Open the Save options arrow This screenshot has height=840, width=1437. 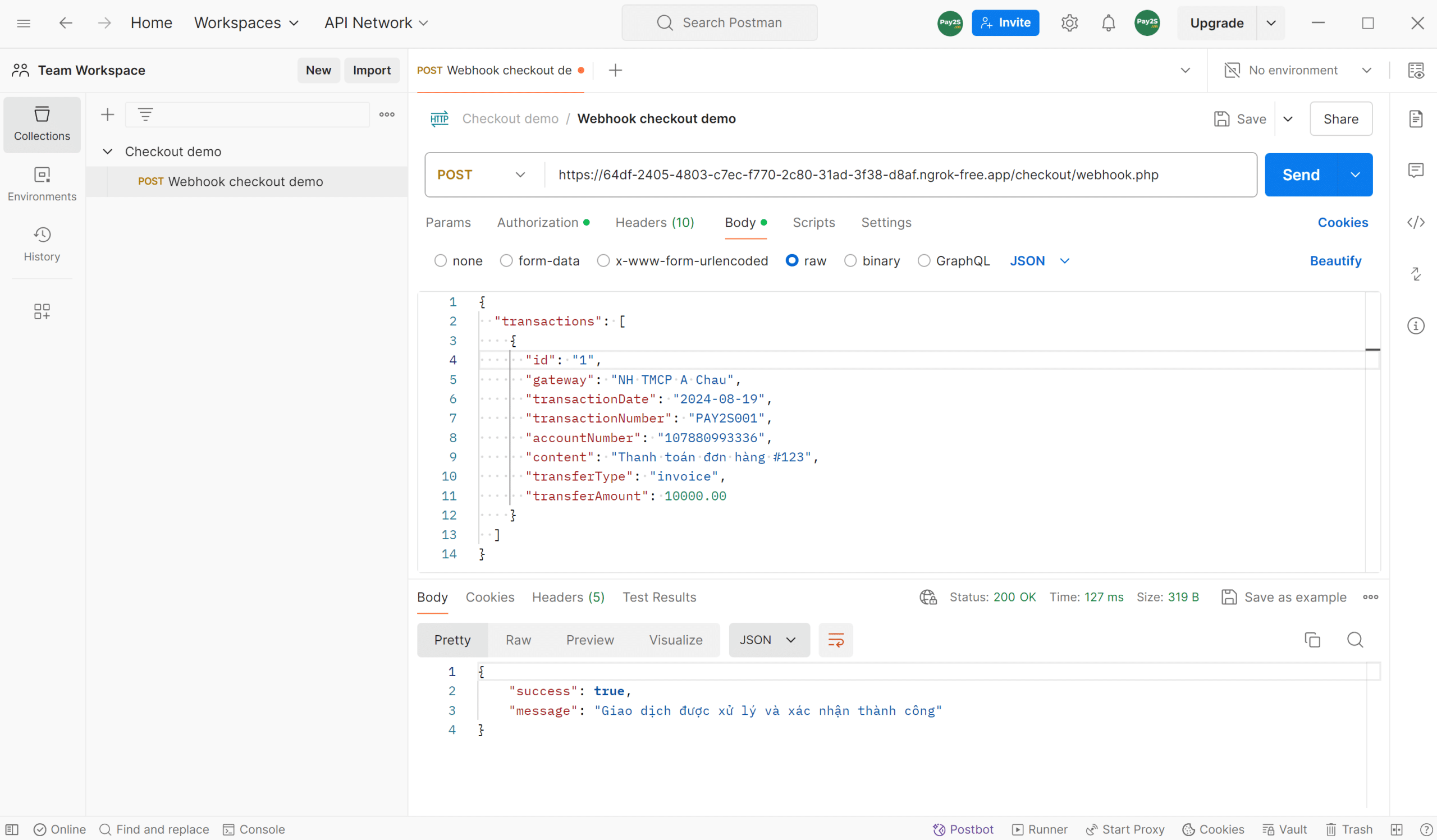tap(1288, 118)
